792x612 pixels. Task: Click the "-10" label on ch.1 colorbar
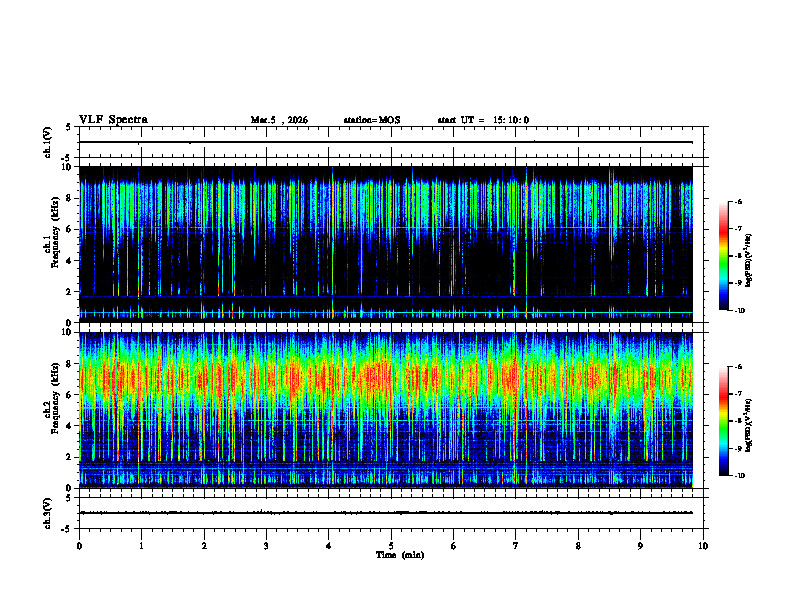click(740, 310)
